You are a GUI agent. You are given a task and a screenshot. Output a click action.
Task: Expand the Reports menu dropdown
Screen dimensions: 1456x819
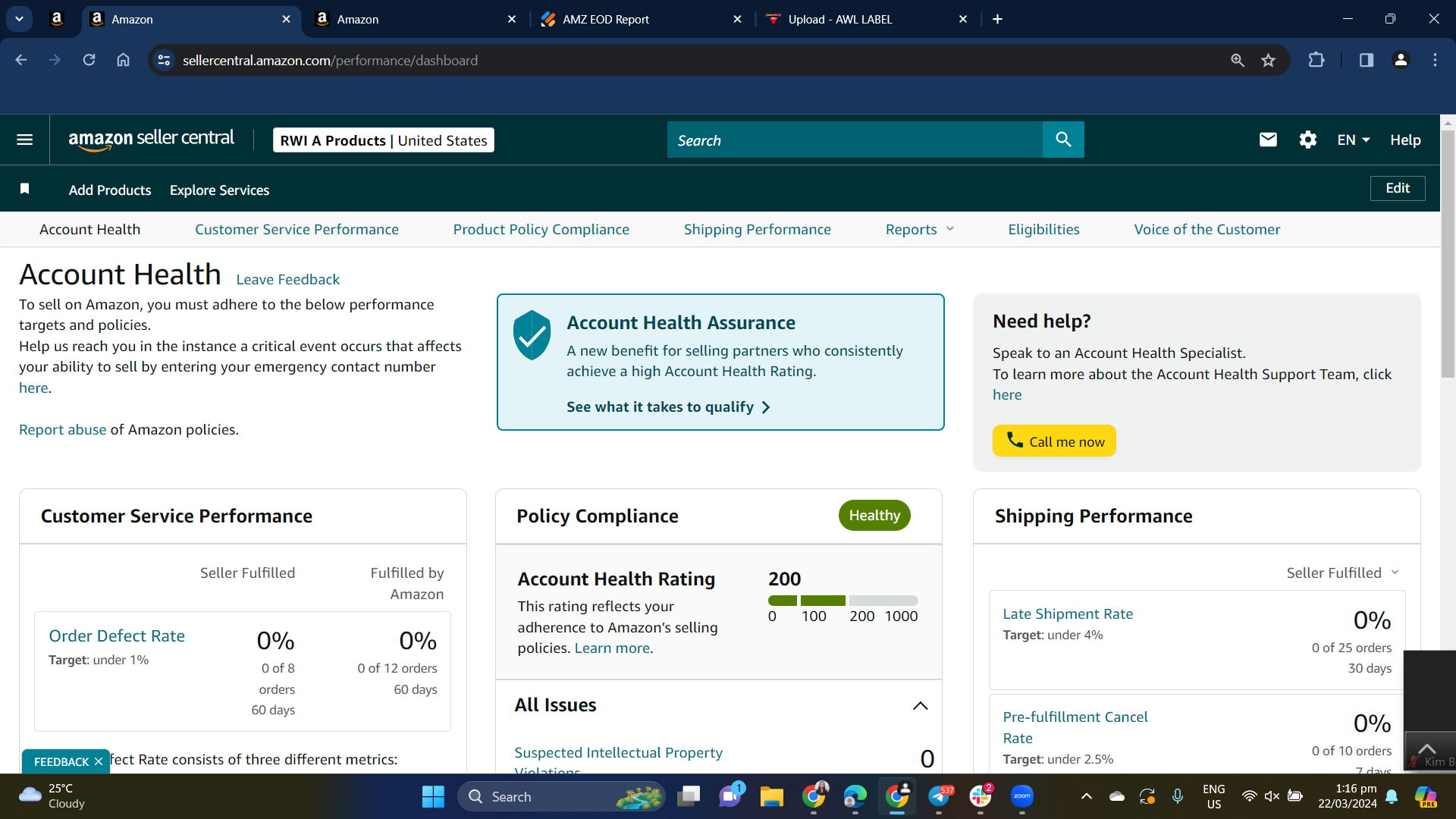[x=919, y=229]
